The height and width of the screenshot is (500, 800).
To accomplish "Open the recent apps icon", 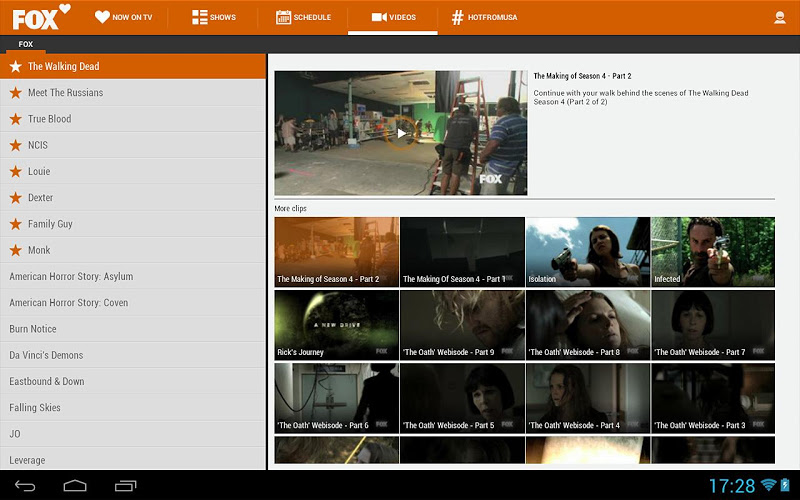I will click(125, 486).
